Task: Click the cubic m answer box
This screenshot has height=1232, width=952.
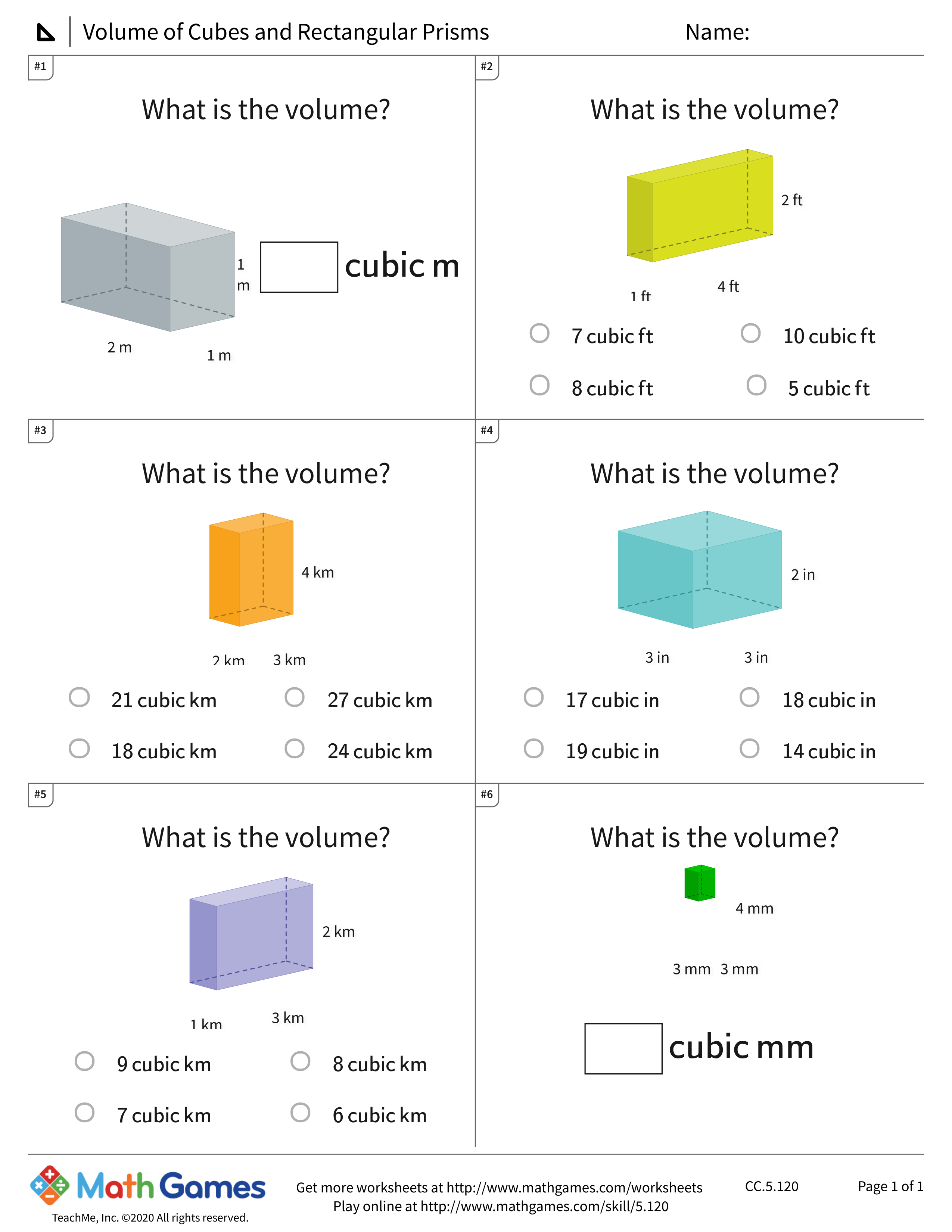Action: click(299, 267)
